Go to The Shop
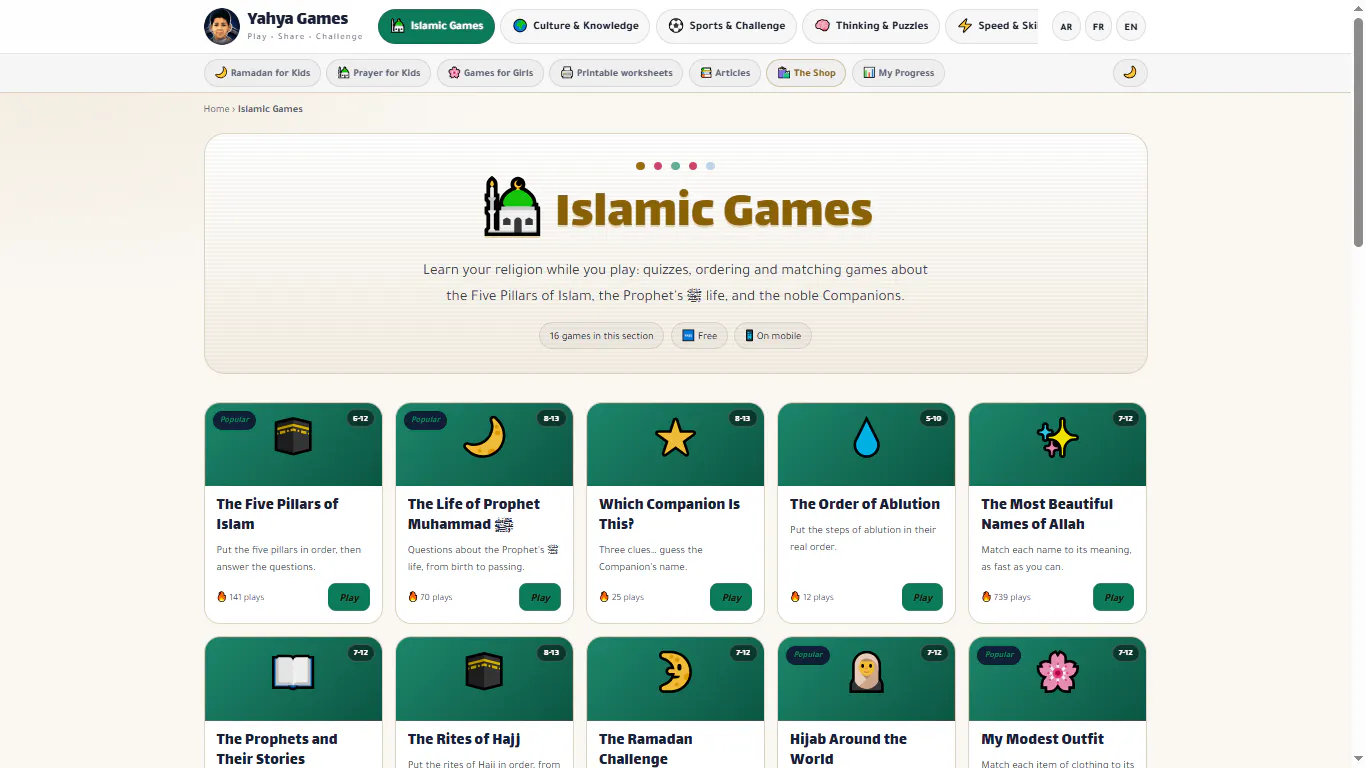 coord(806,73)
